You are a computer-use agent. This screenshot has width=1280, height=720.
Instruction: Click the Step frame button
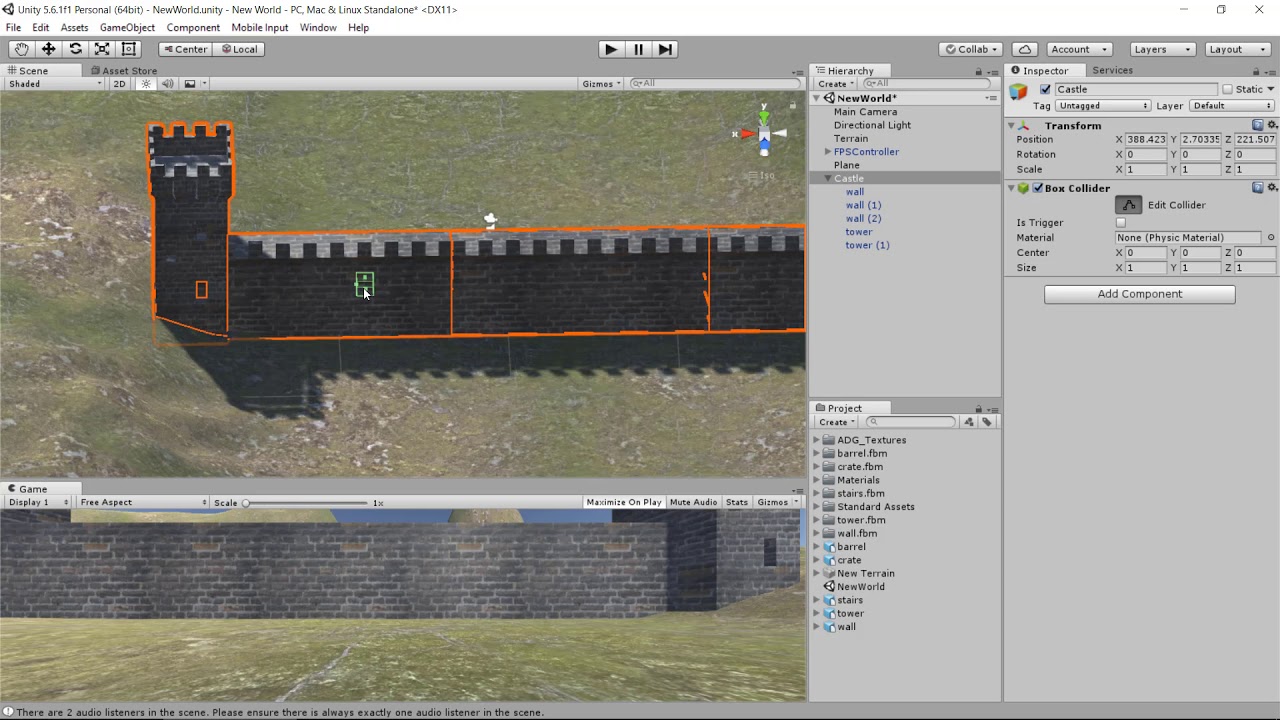click(666, 49)
